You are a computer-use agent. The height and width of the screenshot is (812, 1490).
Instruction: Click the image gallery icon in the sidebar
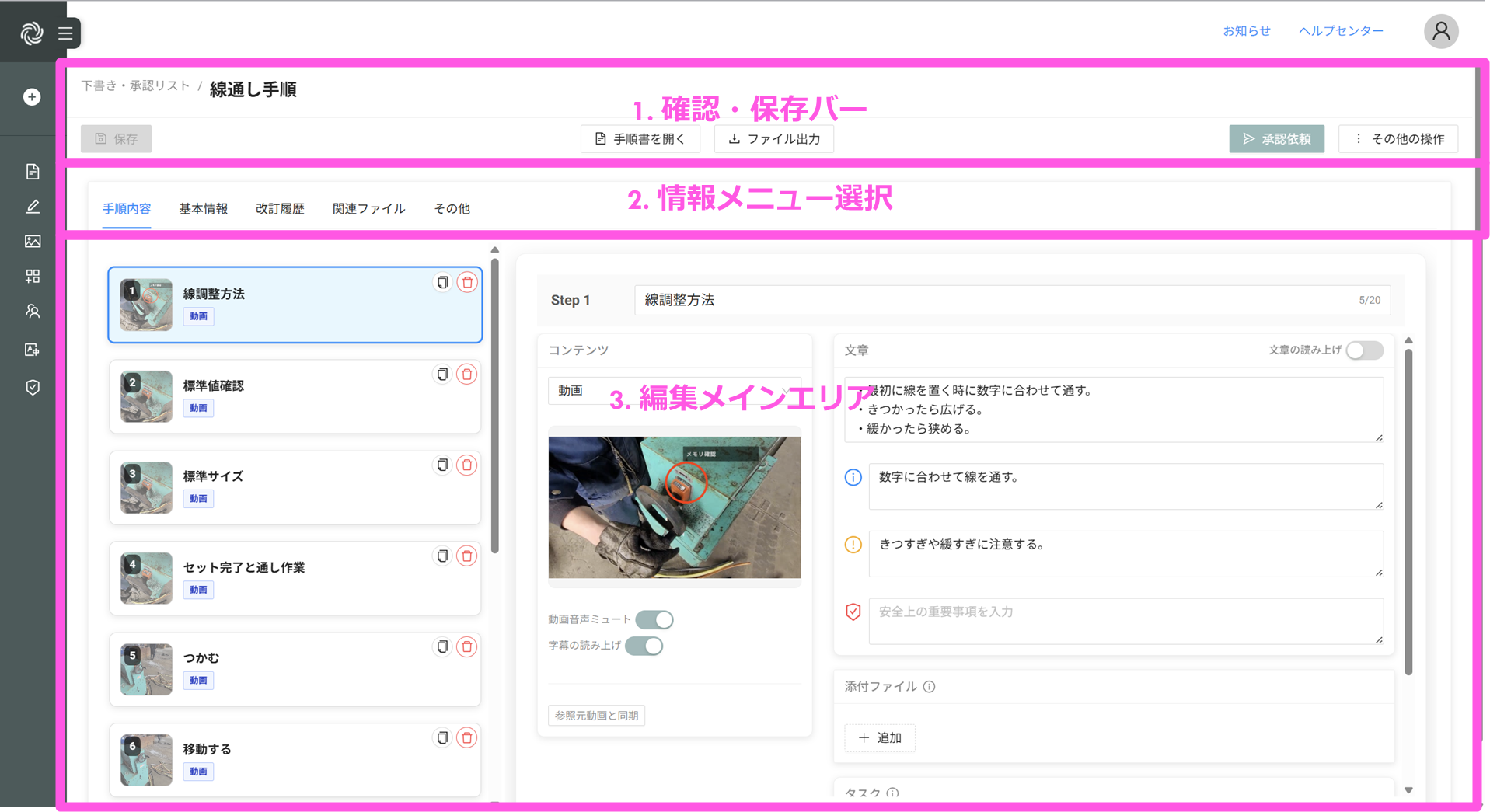[x=33, y=242]
